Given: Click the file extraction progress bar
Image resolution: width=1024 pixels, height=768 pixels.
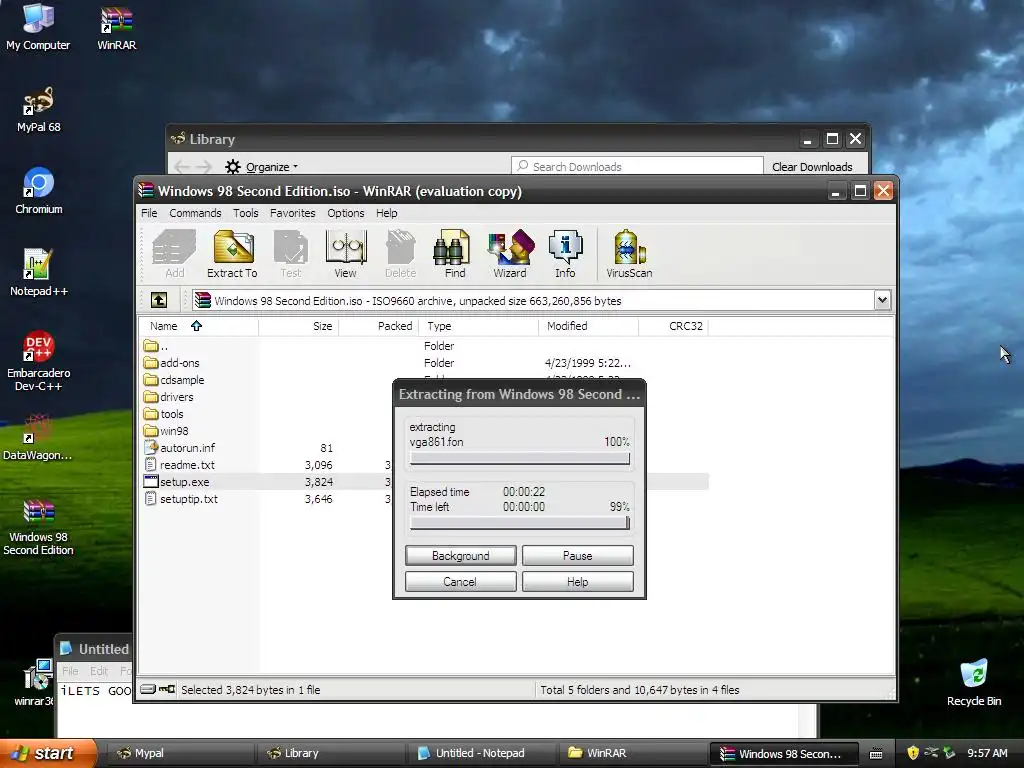Looking at the screenshot, I should (x=520, y=458).
